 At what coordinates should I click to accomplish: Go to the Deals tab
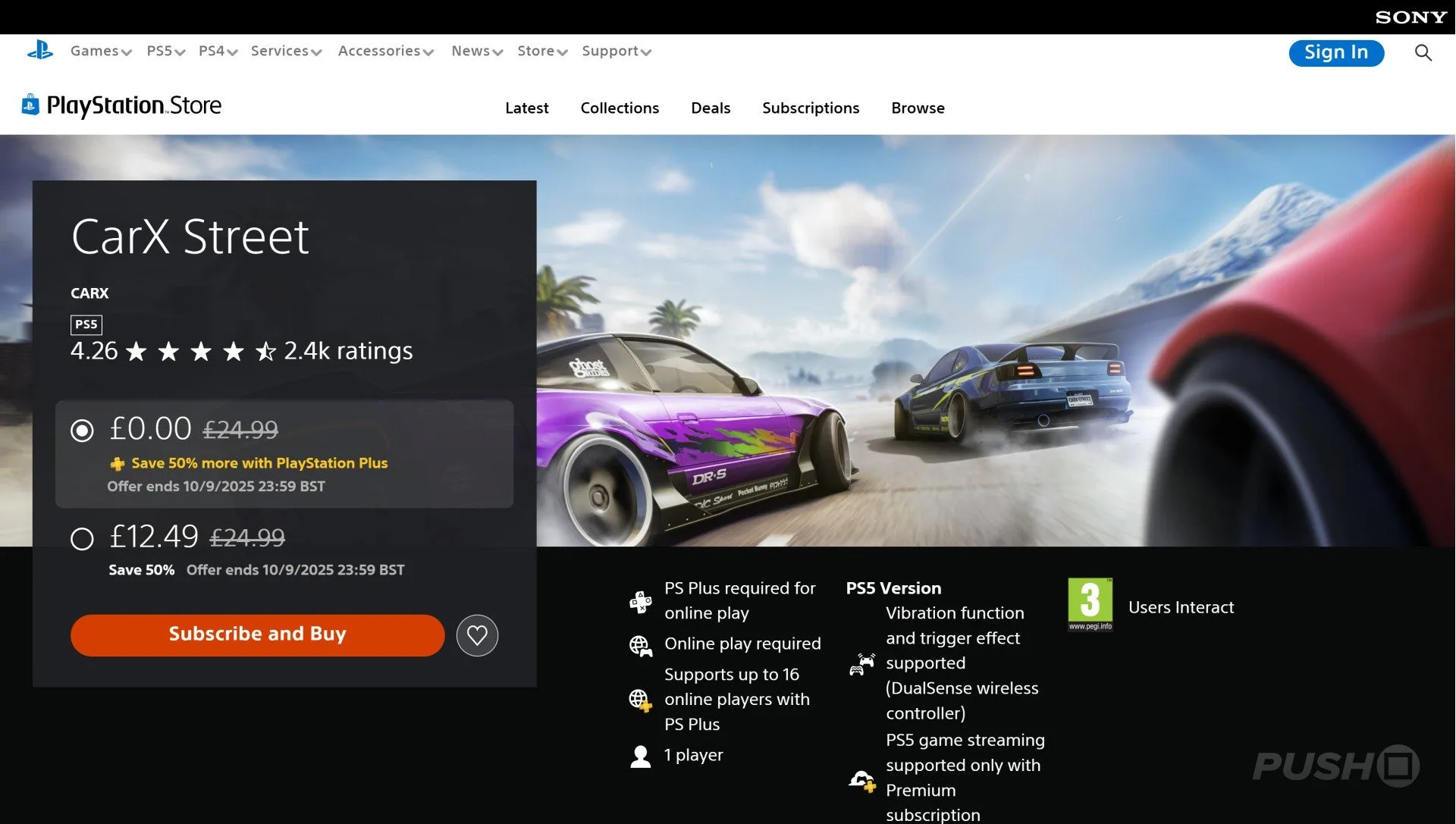(710, 108)
